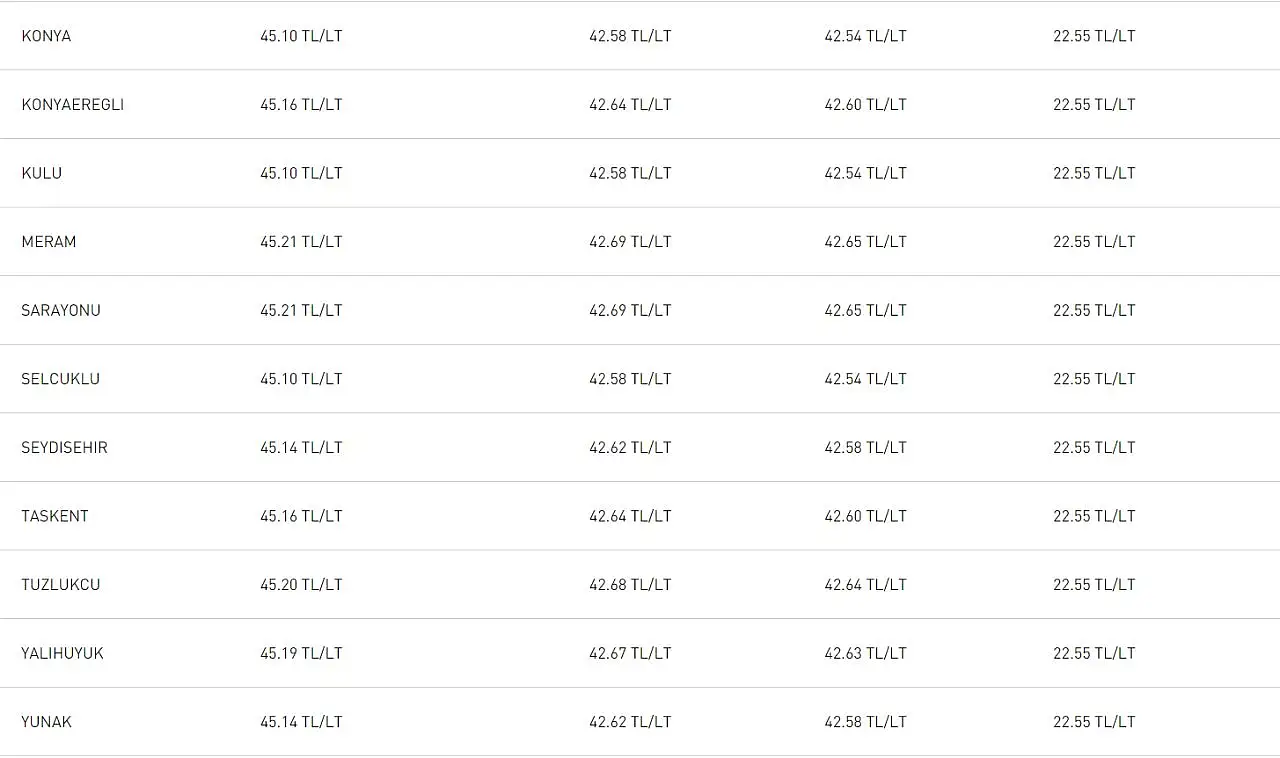This screenshot has height=758, width=1280.
Task: Click the SEYDISEHIR district name
Action: coord(64,448)
